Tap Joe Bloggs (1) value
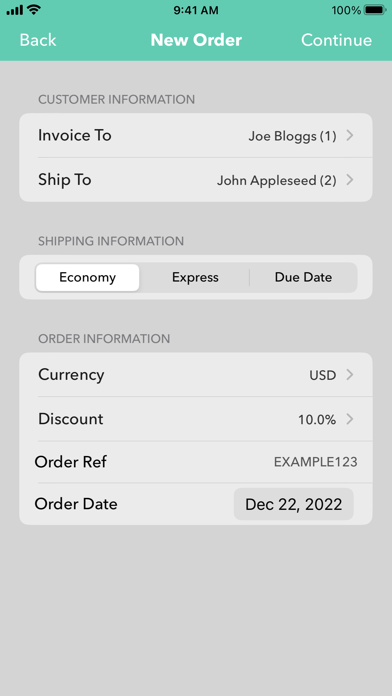This screenshot has width=392, height=696. point(292,136)
